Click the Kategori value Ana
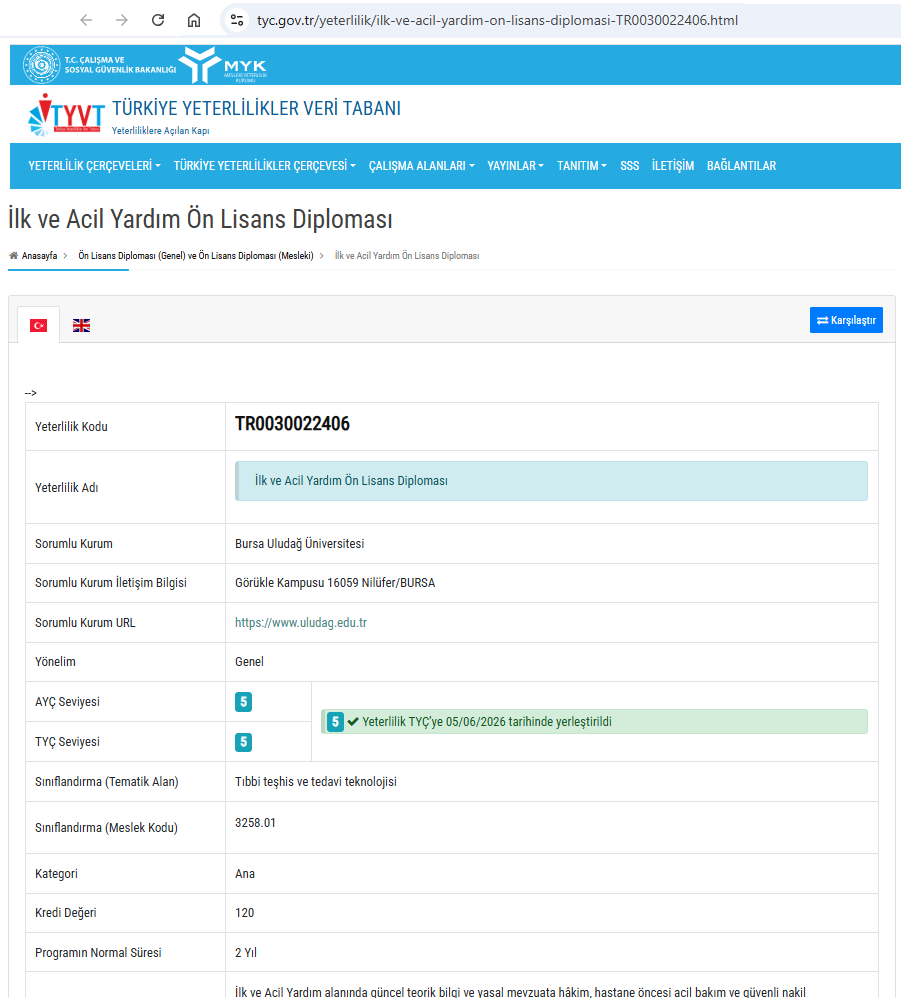Image resolution: width=901 pixels, height=998 pixels. pos(245,874)
